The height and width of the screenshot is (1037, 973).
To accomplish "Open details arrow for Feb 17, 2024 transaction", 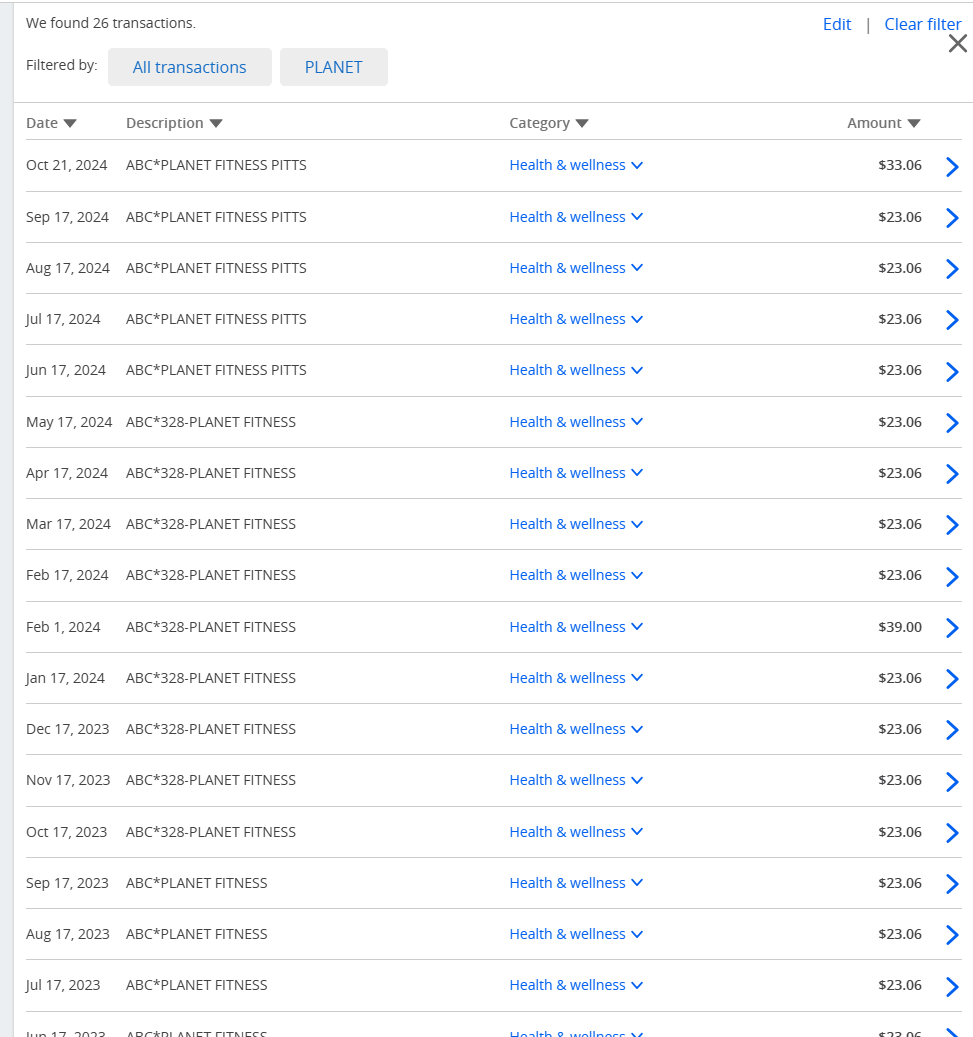I will tap(952, 577).
